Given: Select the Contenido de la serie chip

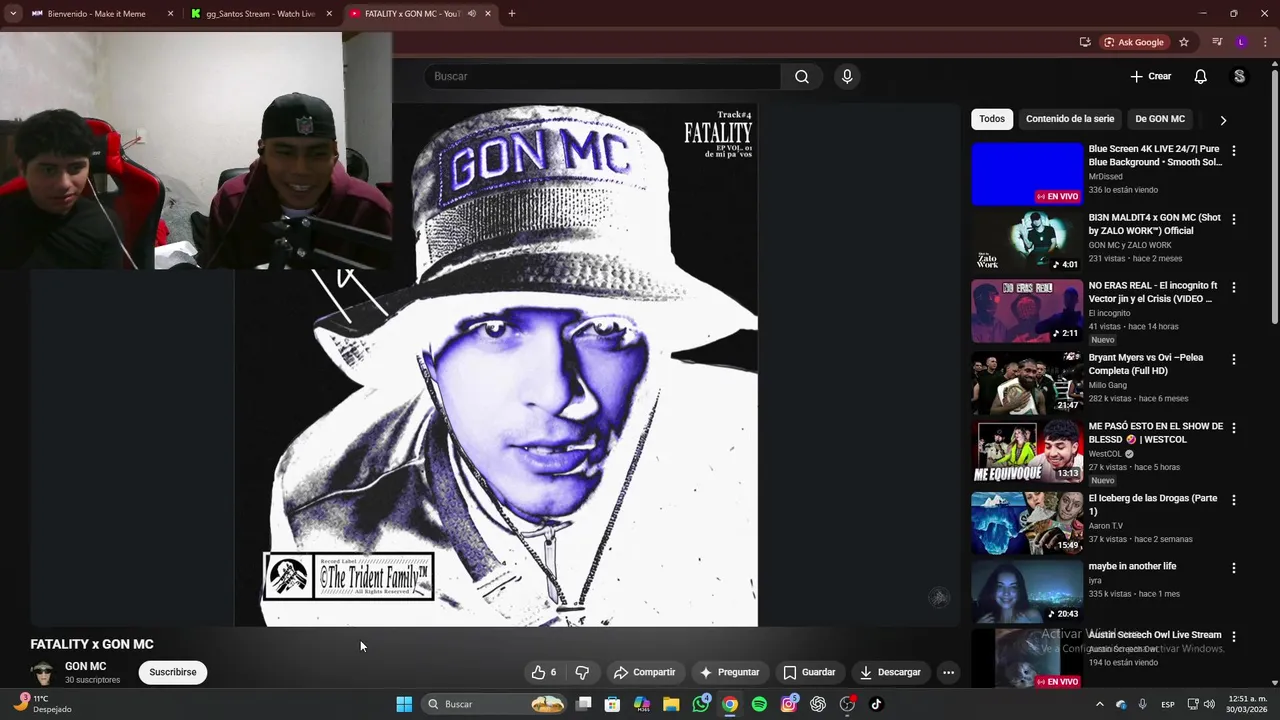Looking at the screenshot, I should tap(1069, 119).
